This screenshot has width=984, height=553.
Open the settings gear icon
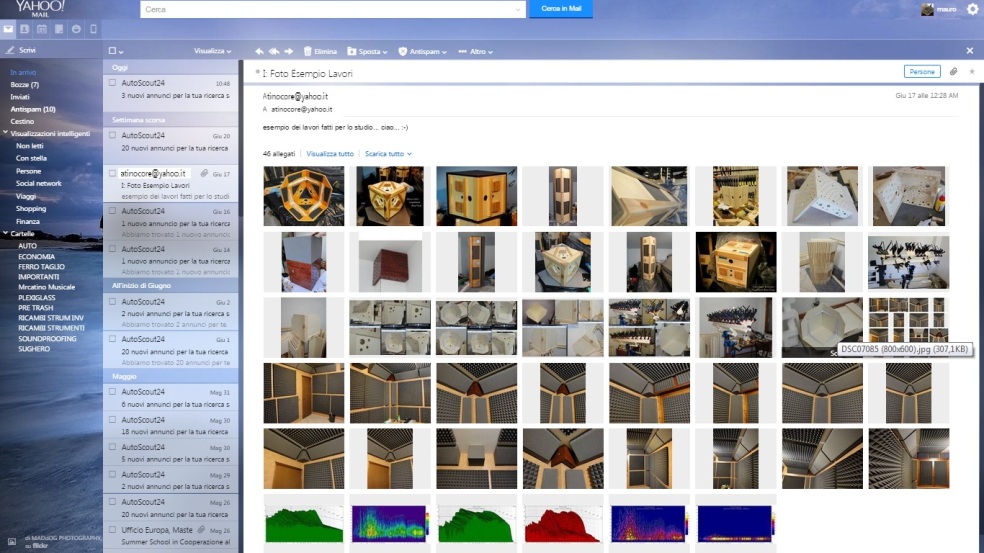click(973, 9)
